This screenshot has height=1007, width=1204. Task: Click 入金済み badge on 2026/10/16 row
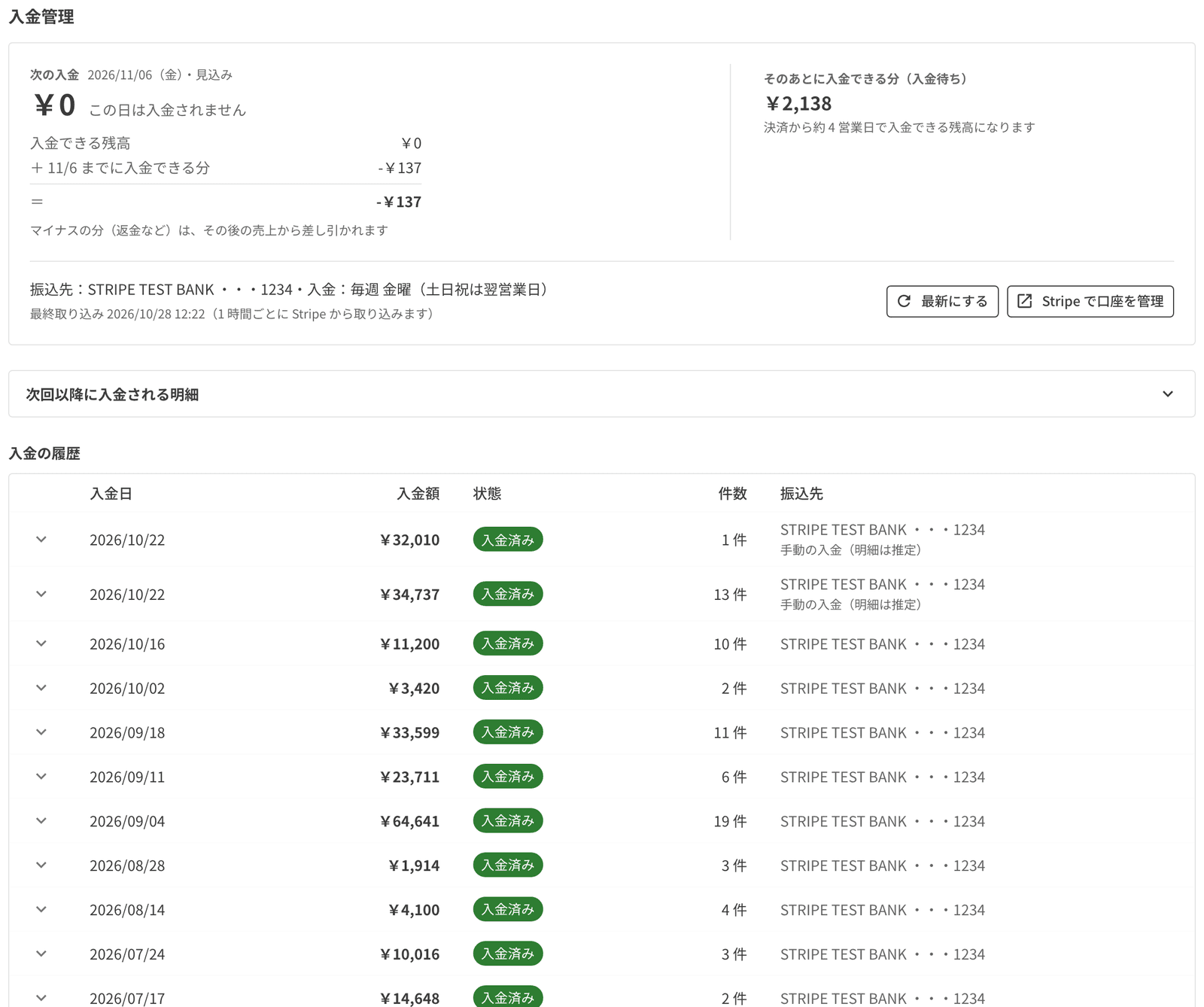pyautogui.click(x=508, y=643)
